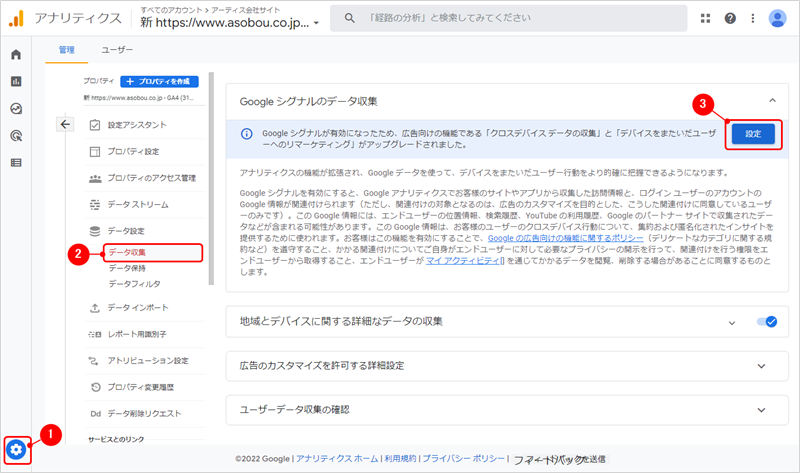
Task: Open アナリティクス ホーム footer link
Action: [337, 459]
